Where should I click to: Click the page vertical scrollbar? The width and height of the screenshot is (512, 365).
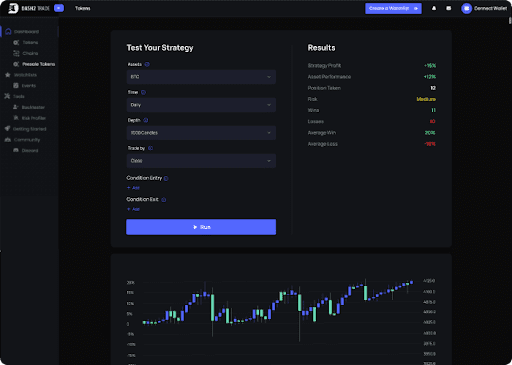[x=510, y=21]
